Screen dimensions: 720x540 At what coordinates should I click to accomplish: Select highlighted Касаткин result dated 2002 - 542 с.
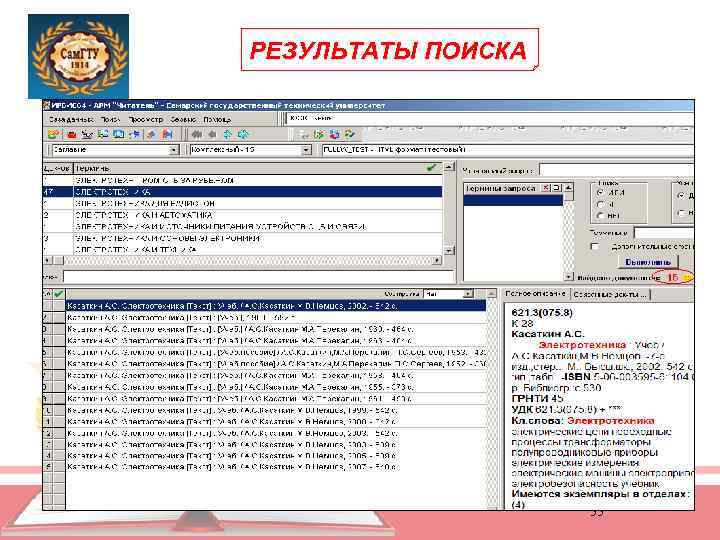click(276, 305)
